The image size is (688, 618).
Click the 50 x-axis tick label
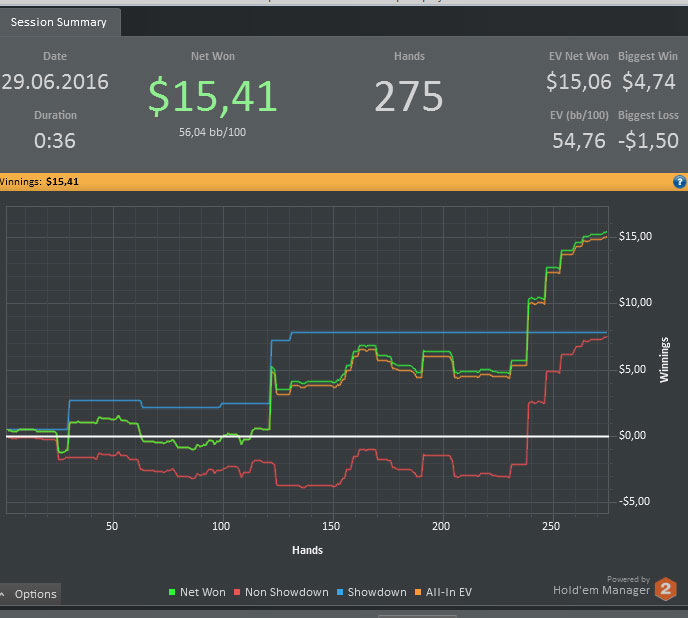point(112,526)
